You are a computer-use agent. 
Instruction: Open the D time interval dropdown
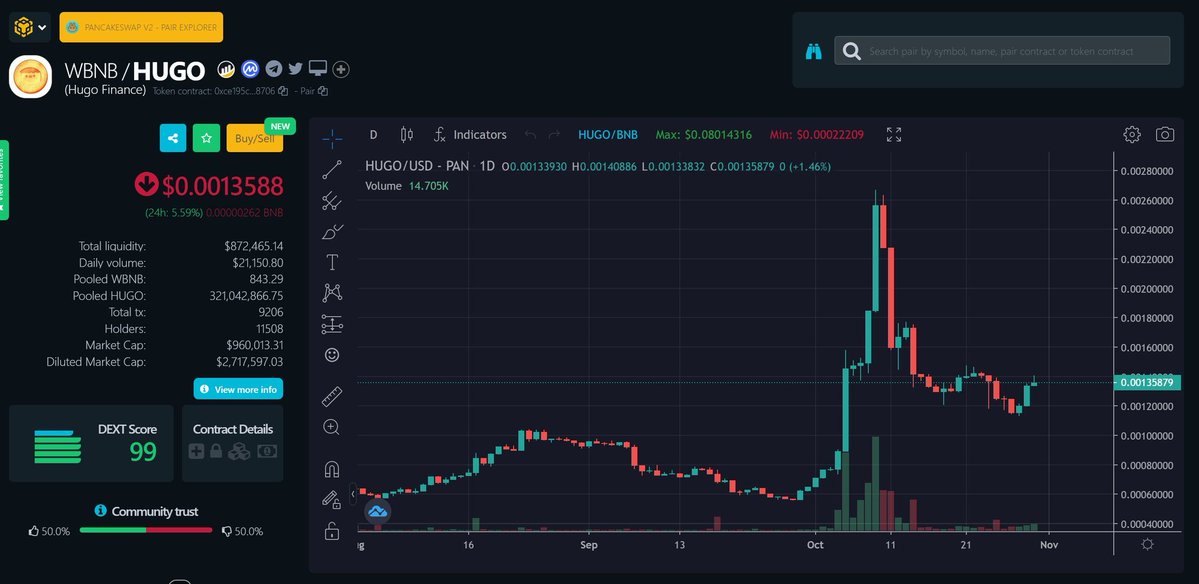[373, 135]
